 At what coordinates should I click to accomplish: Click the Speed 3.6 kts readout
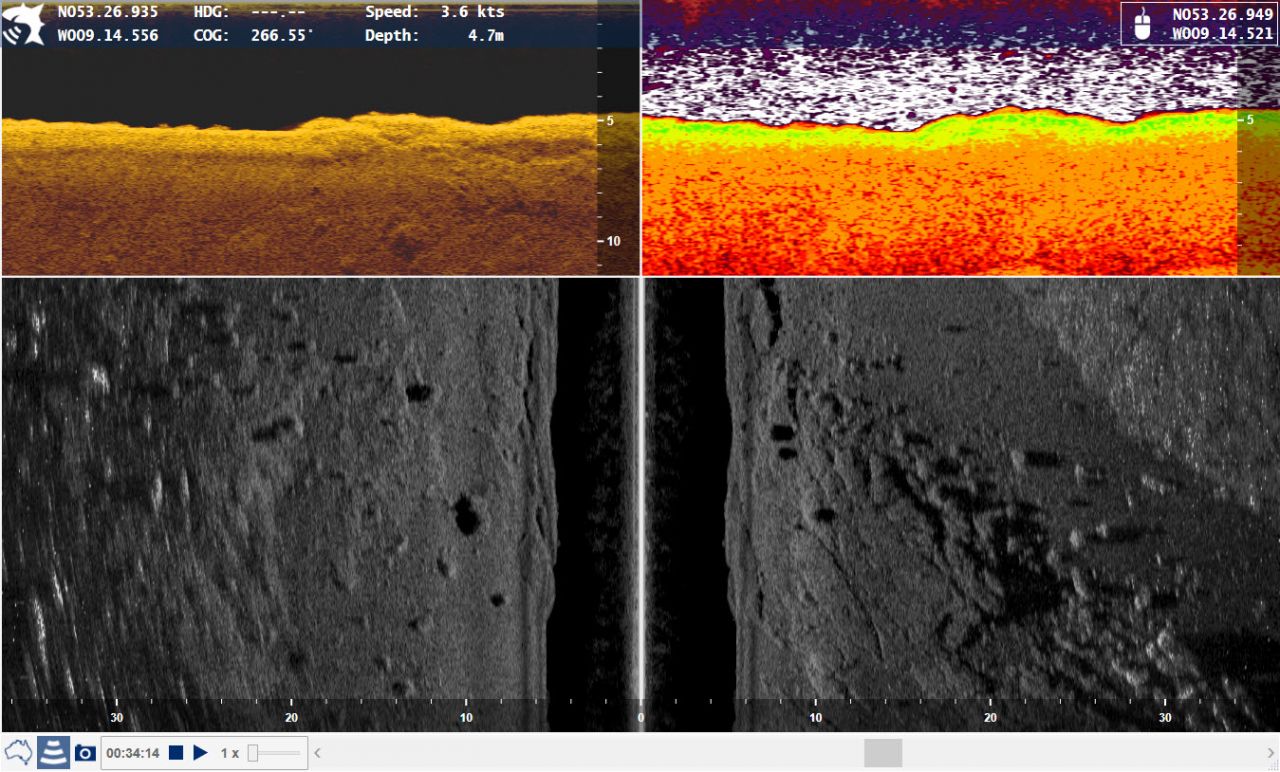coord(434,12)
